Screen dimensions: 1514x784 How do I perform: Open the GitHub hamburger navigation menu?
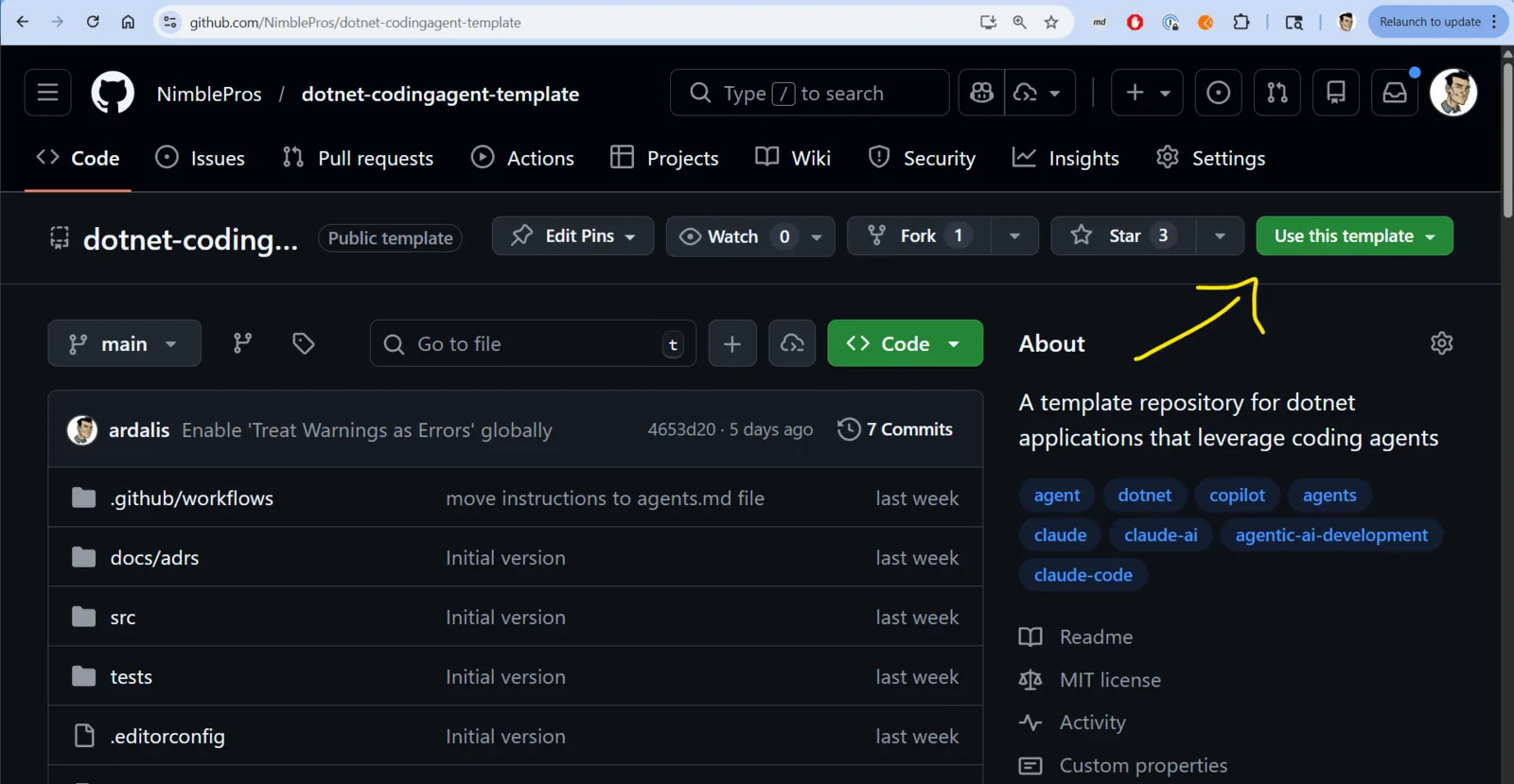(x=47, y=93)
